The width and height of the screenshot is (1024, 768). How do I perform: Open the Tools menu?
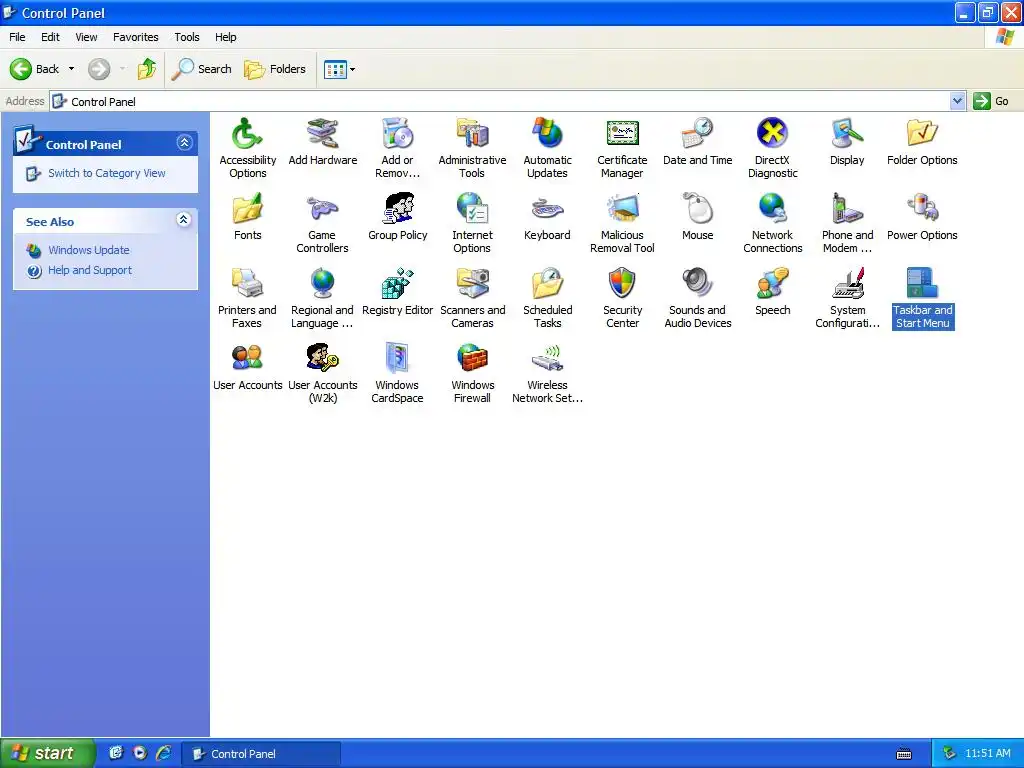tap(187, 37)
